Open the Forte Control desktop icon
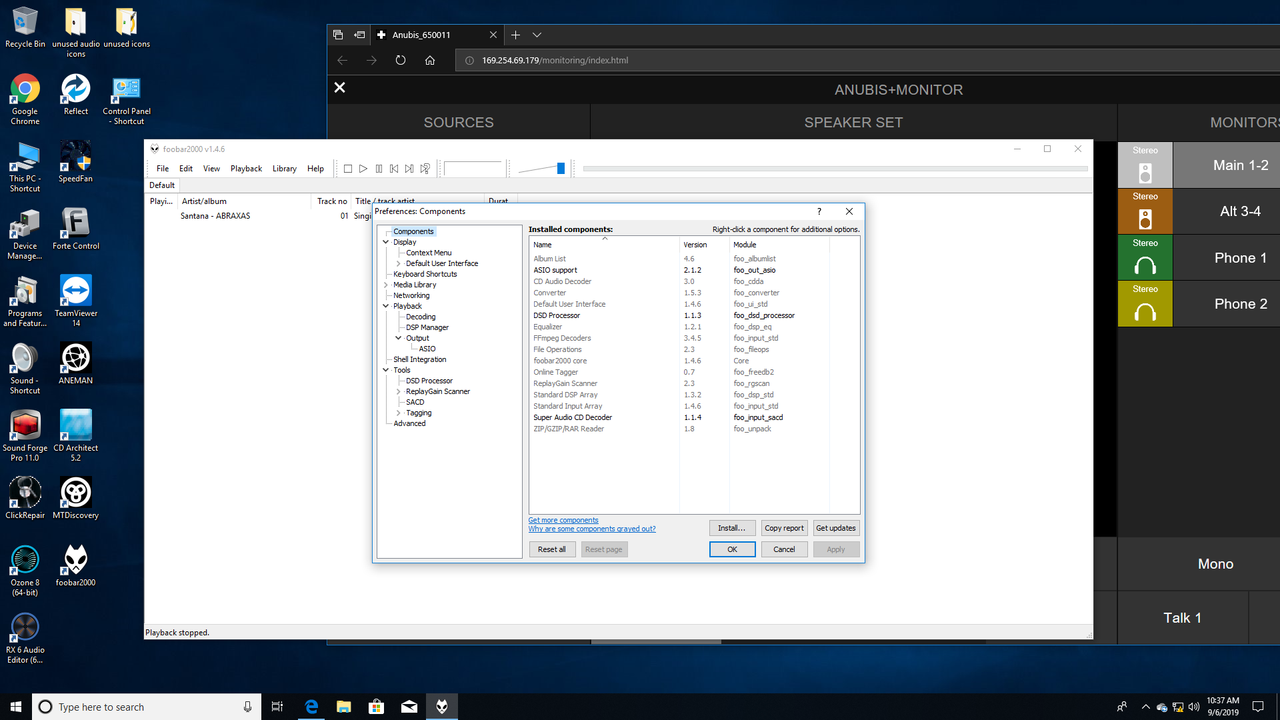Screen dimensions: 1280x720 point(76,229)
